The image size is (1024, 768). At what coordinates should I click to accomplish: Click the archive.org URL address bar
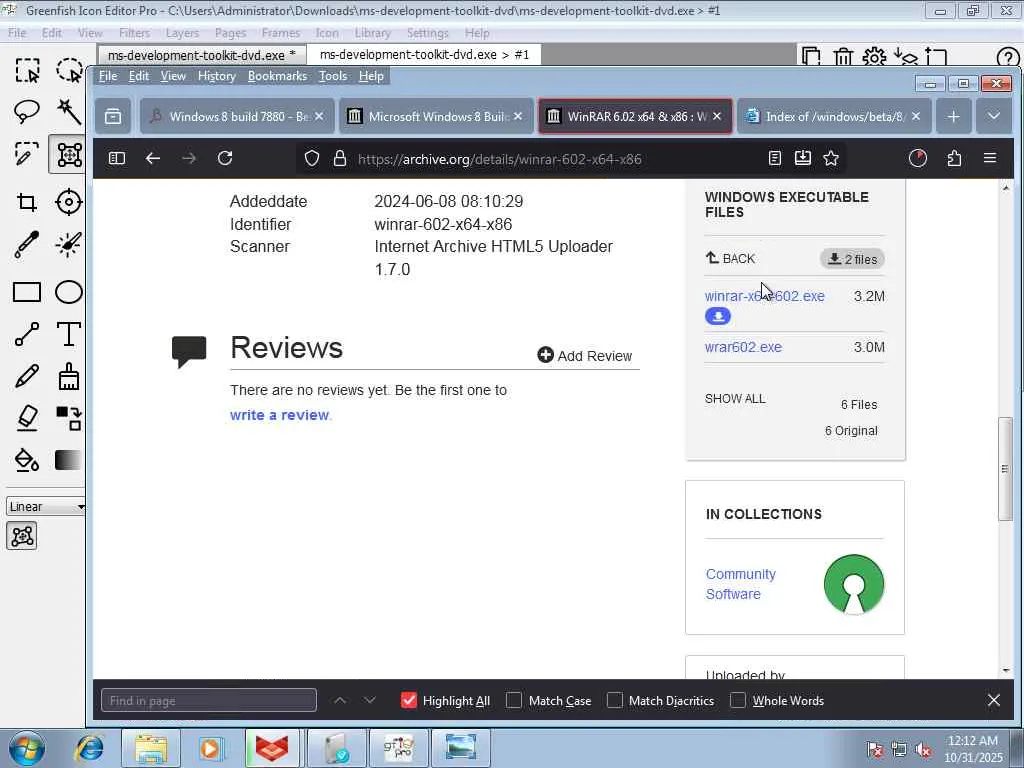tap(500, 159)
